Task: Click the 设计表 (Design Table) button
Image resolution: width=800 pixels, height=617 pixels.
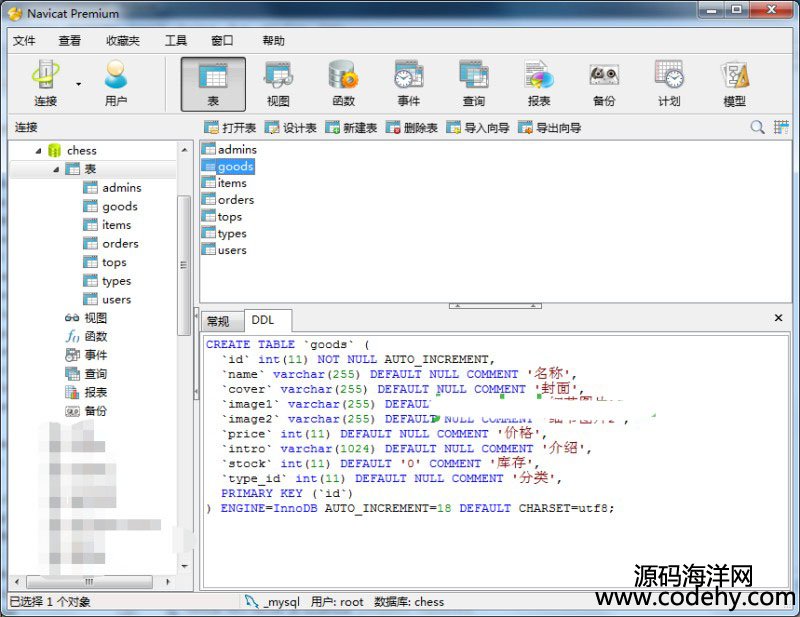Action: point(290,128)
